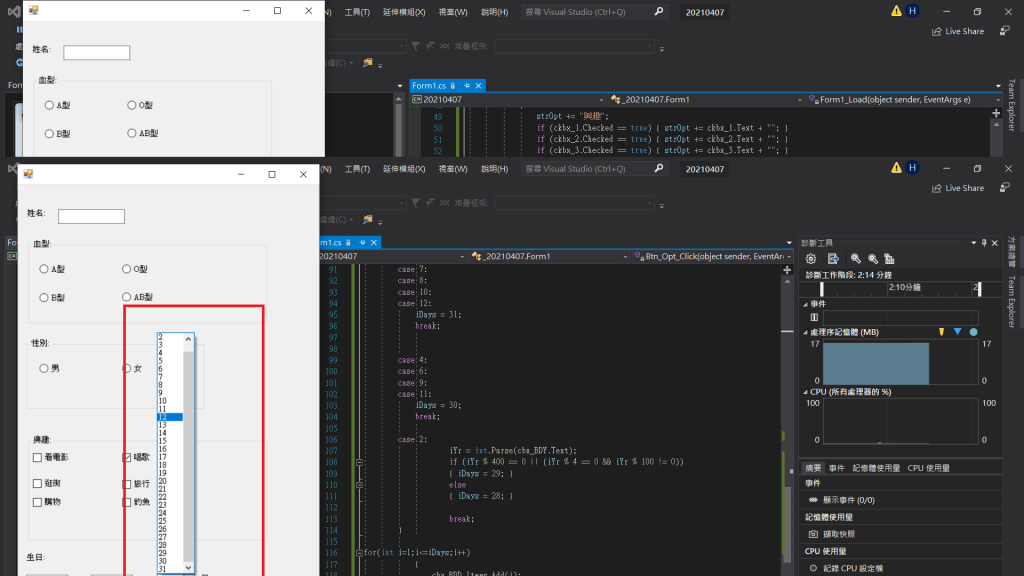Select the 女 radio button

pyautogui.click(x=127, y=368)
